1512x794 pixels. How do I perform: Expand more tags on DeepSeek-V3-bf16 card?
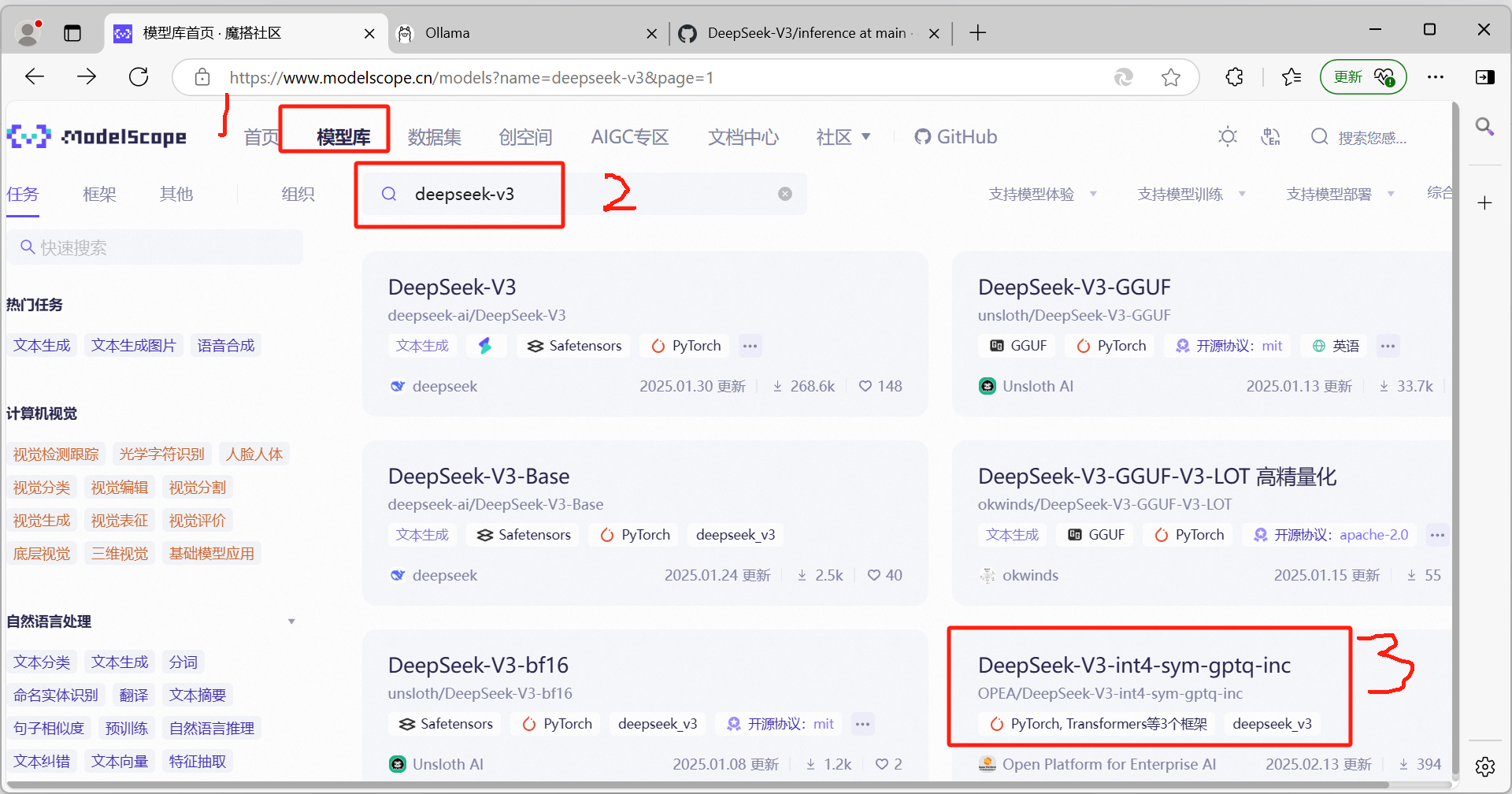click(x=863, y=724)
